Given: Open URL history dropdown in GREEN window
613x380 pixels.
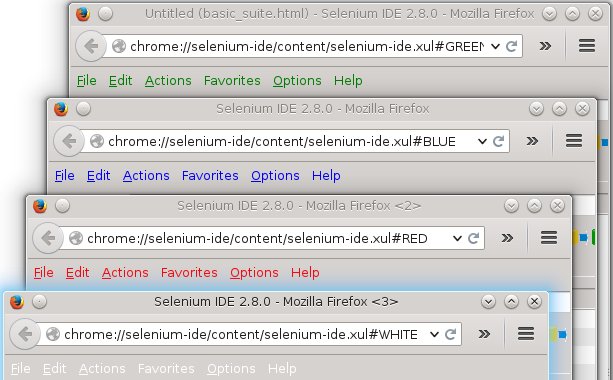Looking at the screenshot, I should point(495,47).
